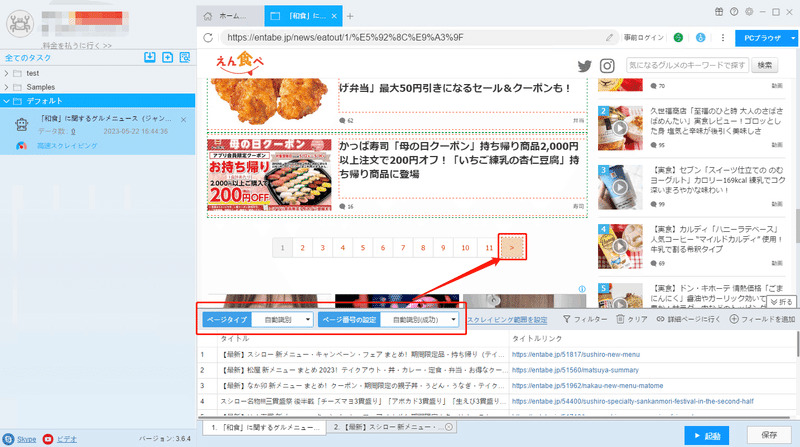Click スクレイピング範囲を設定 link
The height and width of the screenshot is (447, 800).
(x=507, y=320)
